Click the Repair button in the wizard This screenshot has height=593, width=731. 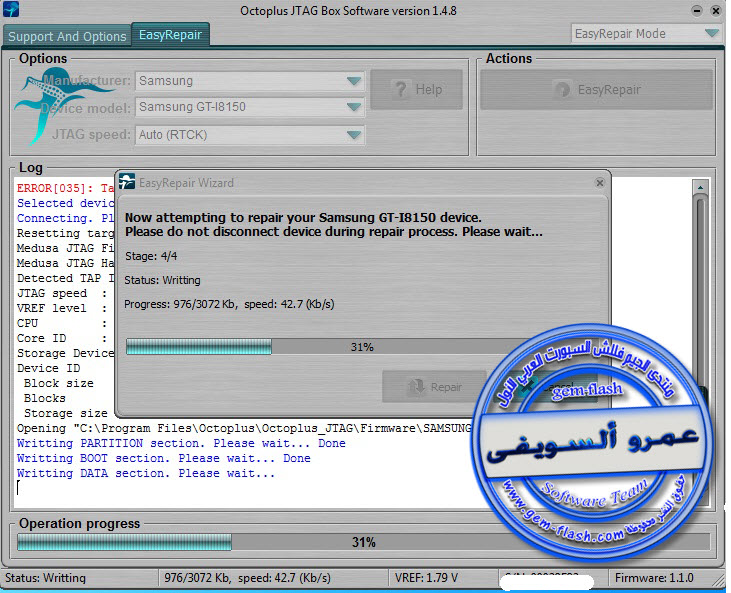(434, 386)
